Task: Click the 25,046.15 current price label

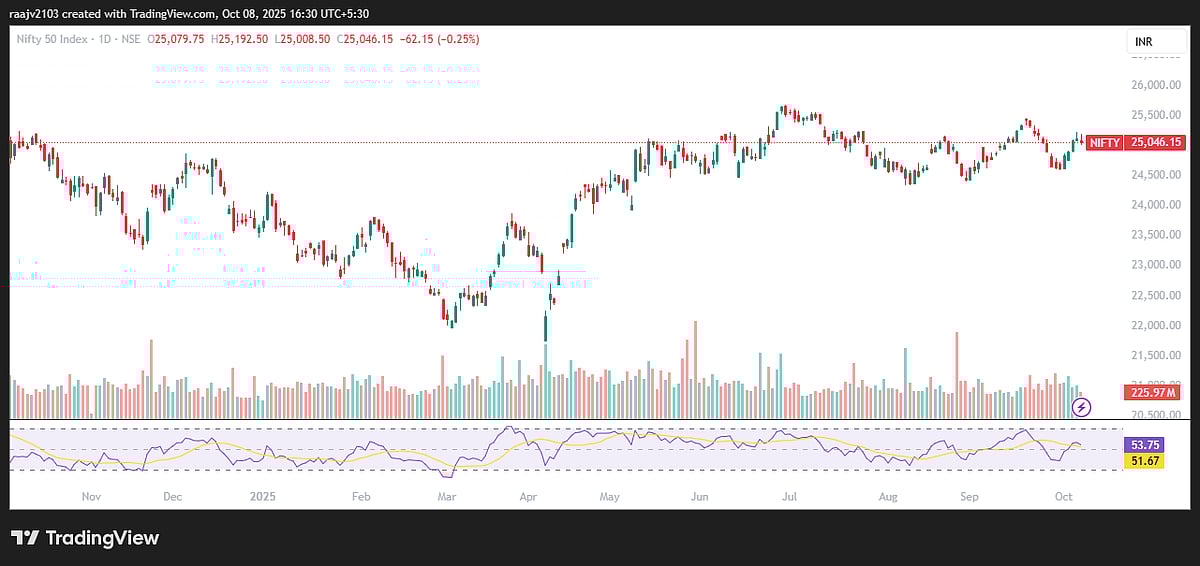Action: (x=1155, y=143)
